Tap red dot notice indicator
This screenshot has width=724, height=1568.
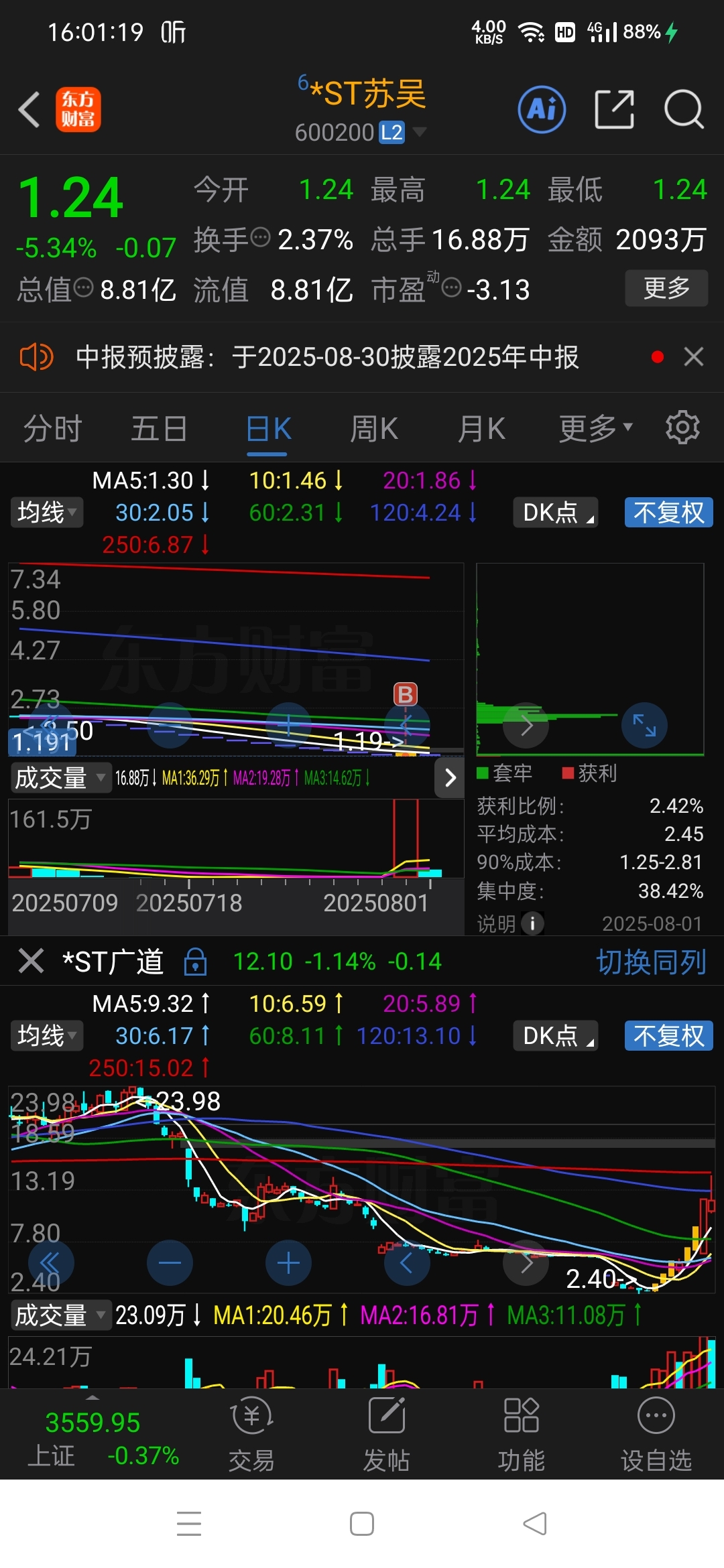[658, 357]
